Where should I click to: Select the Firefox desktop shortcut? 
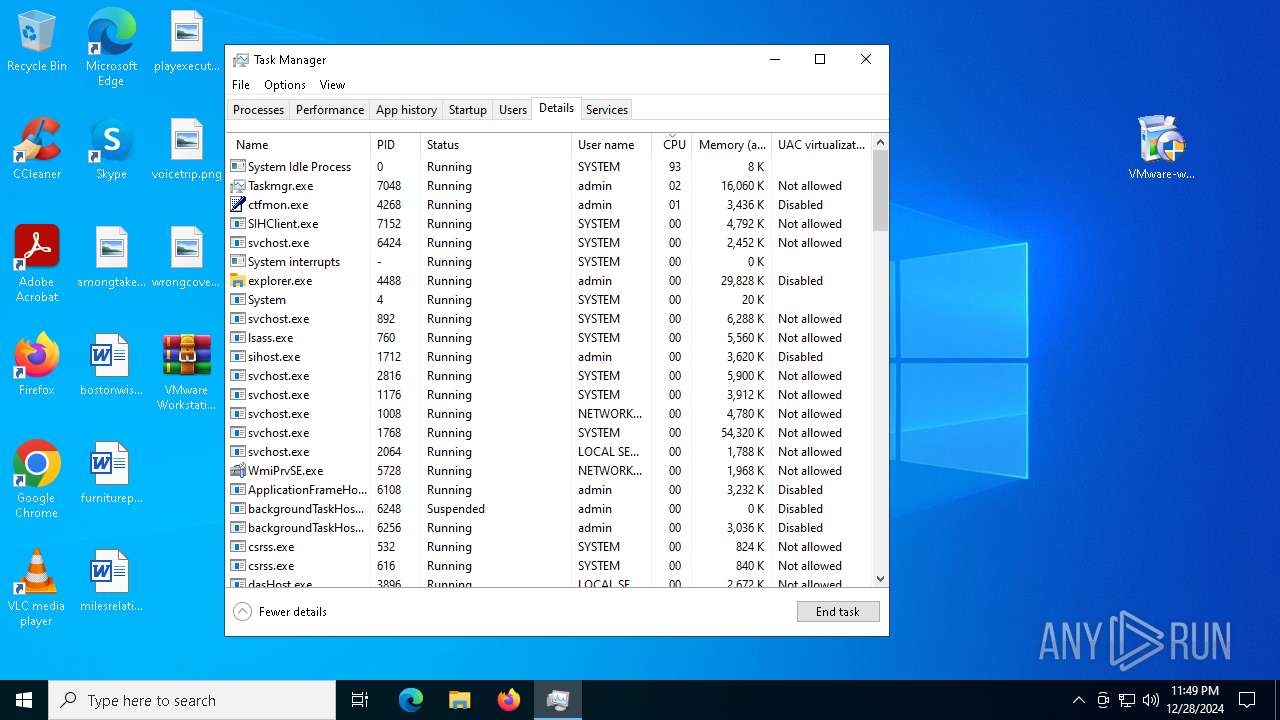37,365
